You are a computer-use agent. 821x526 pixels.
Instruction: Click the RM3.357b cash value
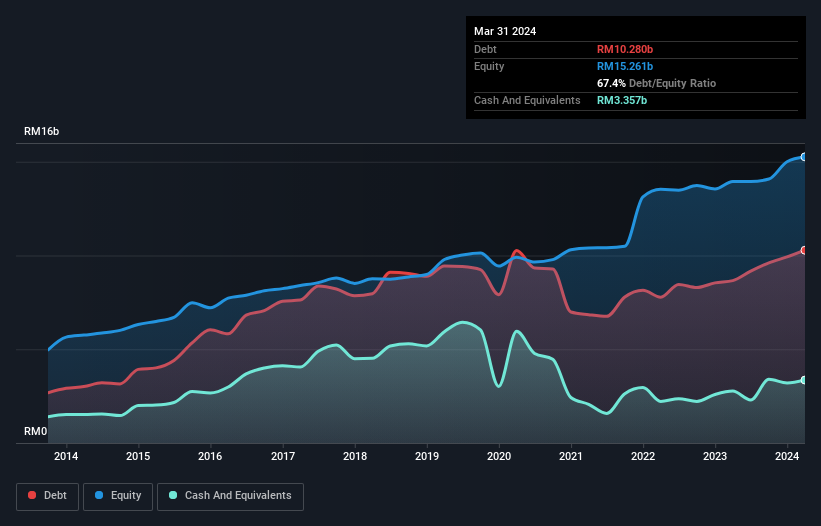point(622,100)
